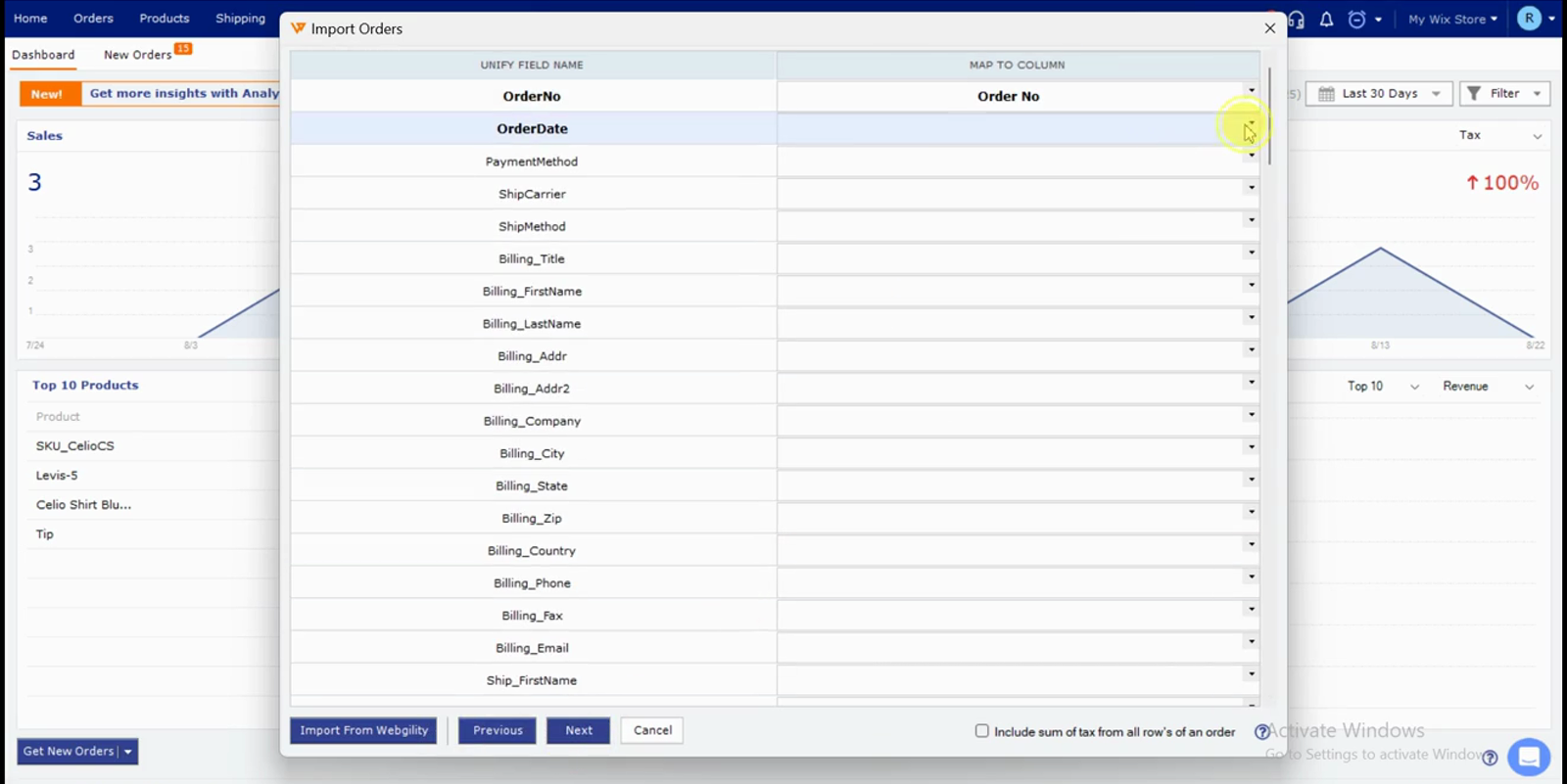Click the user avatar R icon
The width and height of the screenshot is (1567, 784).
[x=1529, y=18]
